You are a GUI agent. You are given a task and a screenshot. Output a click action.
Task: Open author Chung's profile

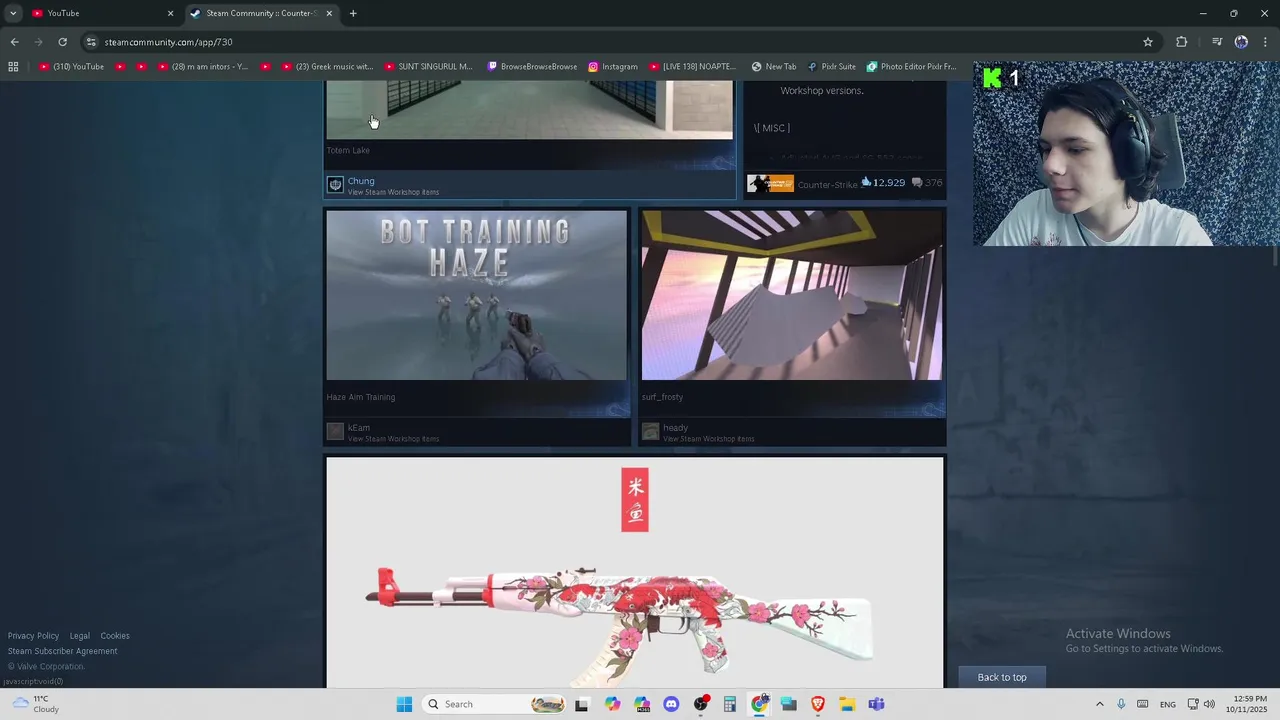point(361,181)
